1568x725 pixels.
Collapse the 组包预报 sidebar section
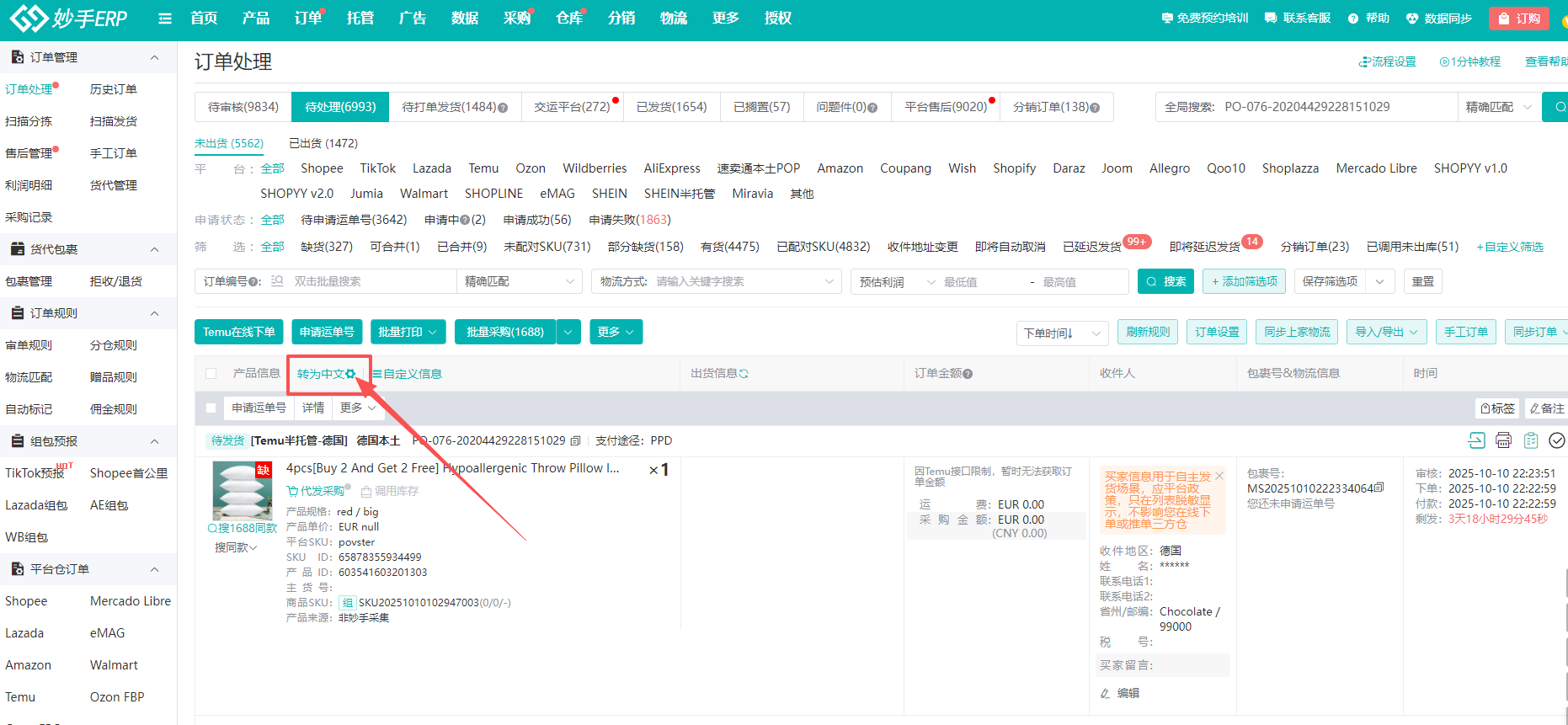(x=154, y=441)
